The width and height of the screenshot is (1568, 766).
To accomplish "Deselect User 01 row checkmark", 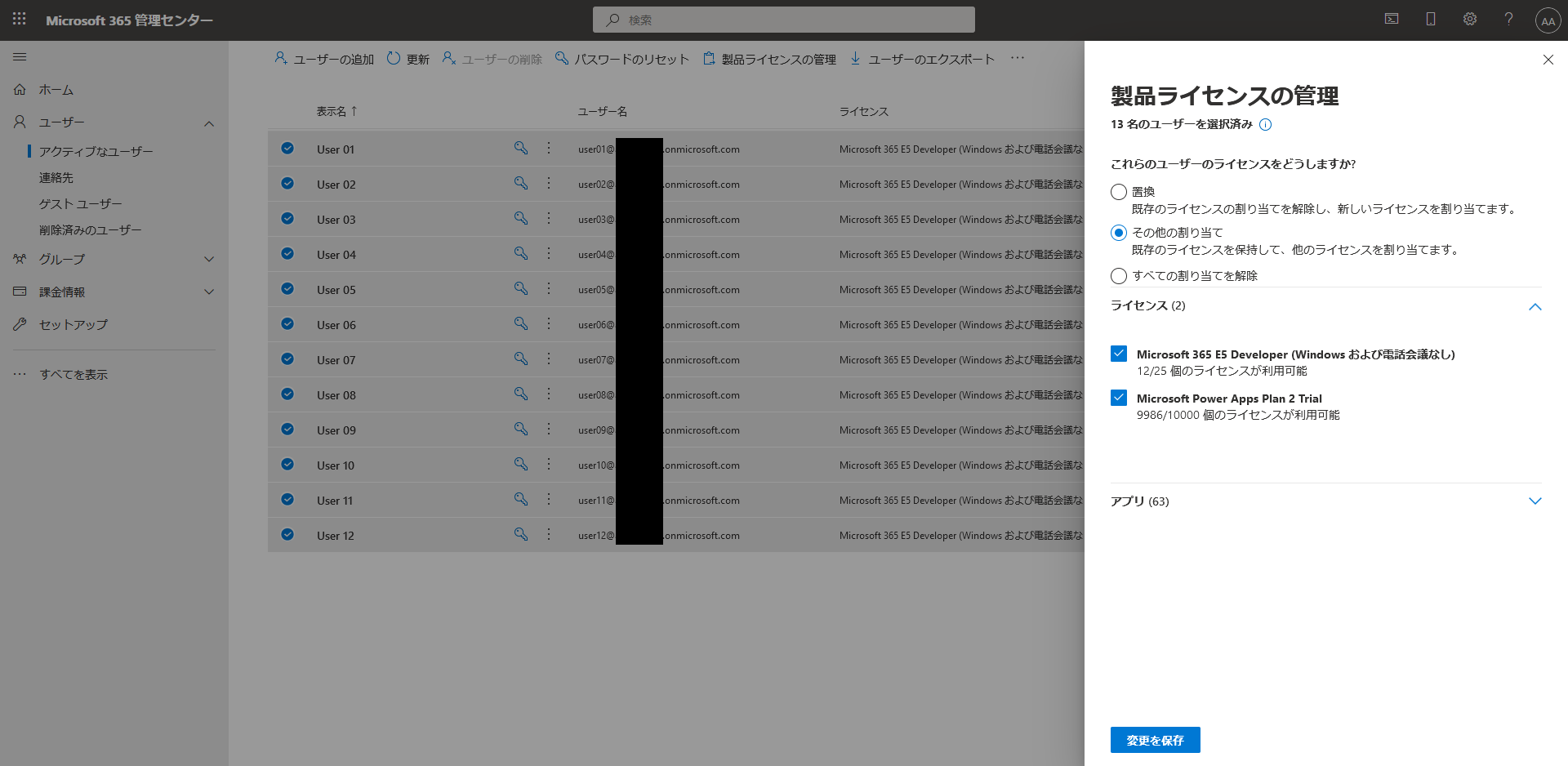I will click(287, 148).
